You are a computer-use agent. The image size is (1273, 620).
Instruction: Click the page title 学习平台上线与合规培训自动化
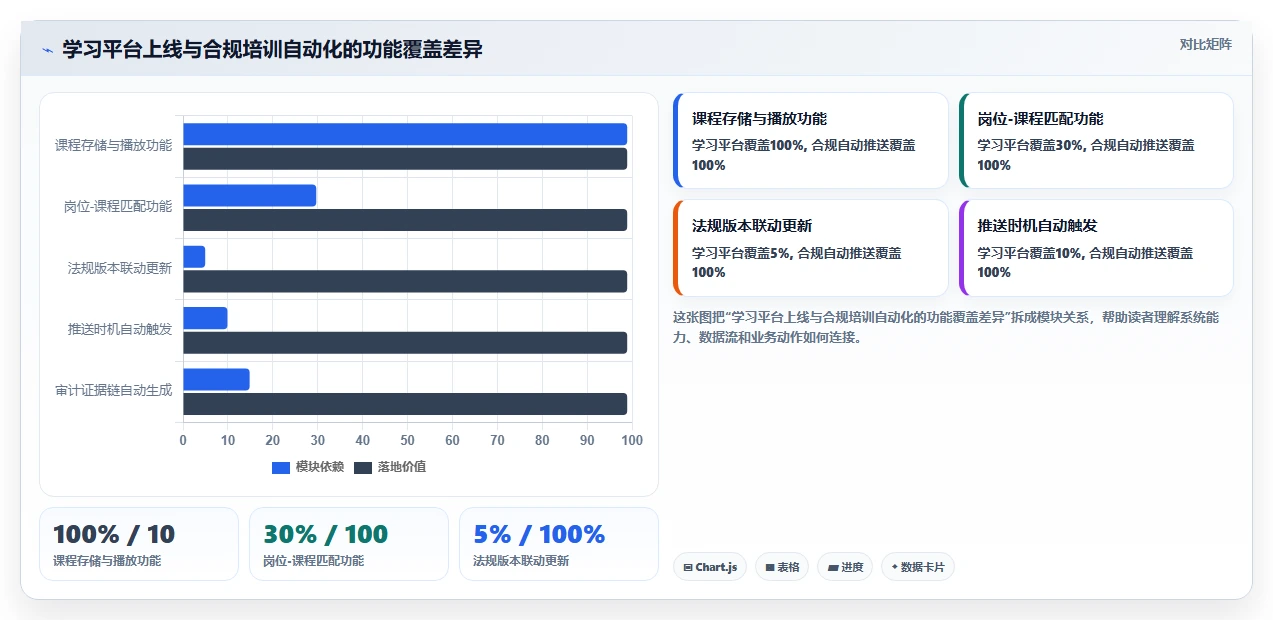[272, 49]
